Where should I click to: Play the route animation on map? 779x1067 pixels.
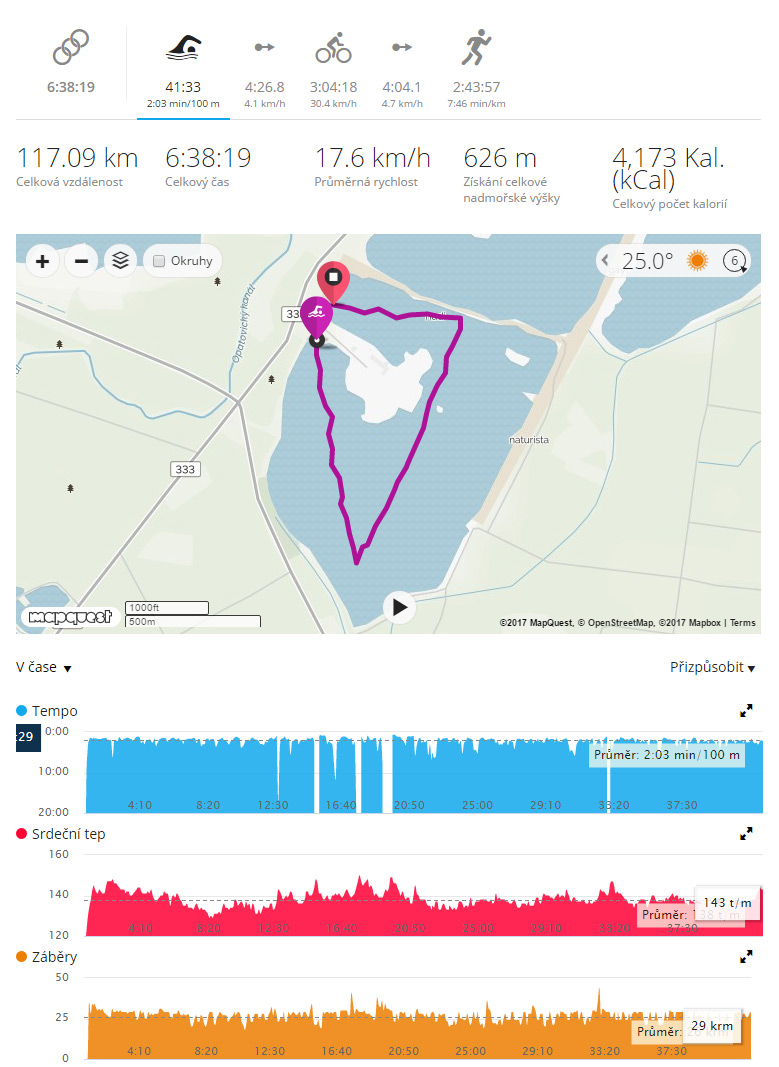pyautogui.click(x=399, y=607)
